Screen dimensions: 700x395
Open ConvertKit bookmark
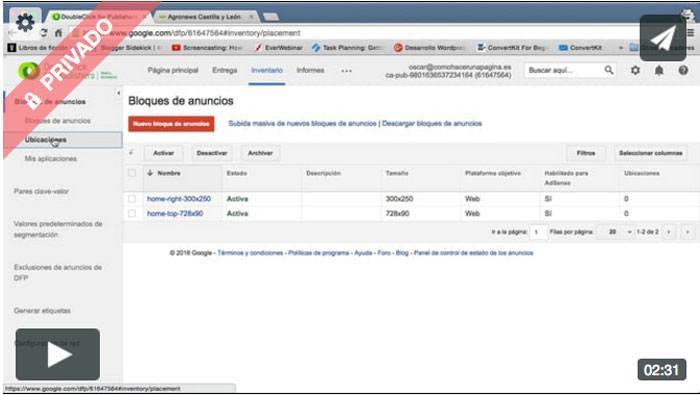click(x=581, y=47)
